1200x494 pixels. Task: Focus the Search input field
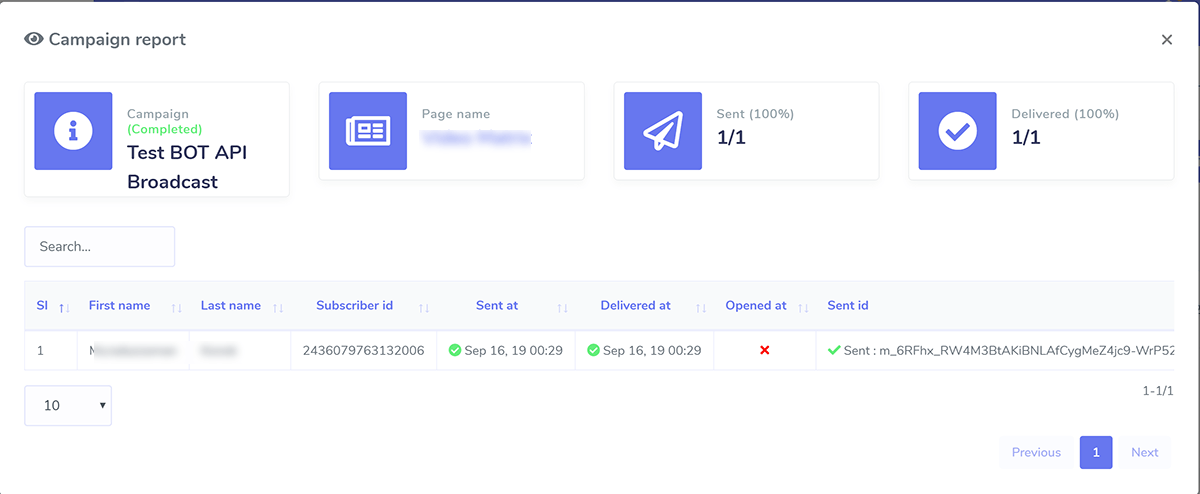coord(99,247)
